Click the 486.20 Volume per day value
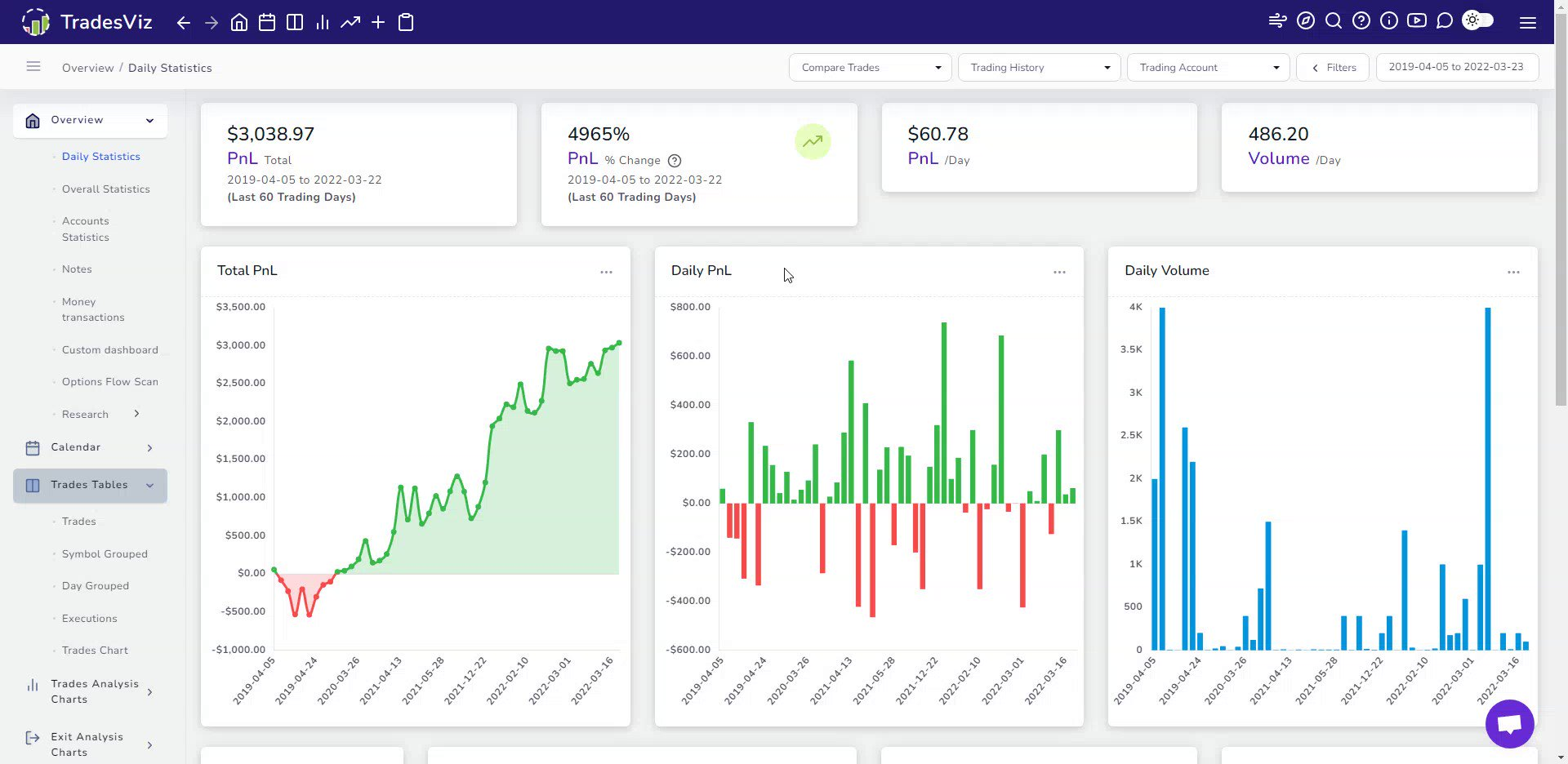The height and width of the screenshot is (764, 1568). click(x=1278, y=134)
